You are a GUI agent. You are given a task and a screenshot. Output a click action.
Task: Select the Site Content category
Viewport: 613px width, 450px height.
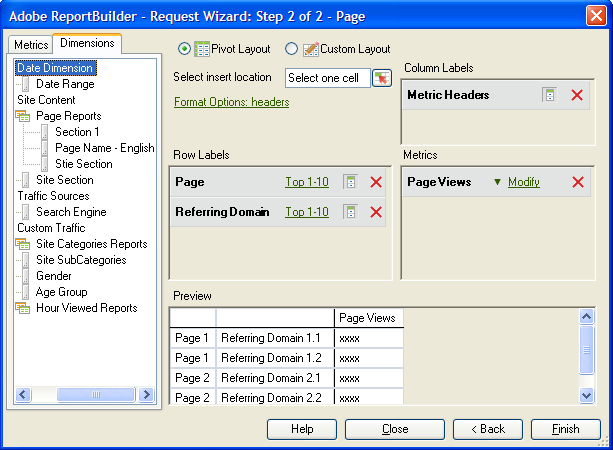46,100
